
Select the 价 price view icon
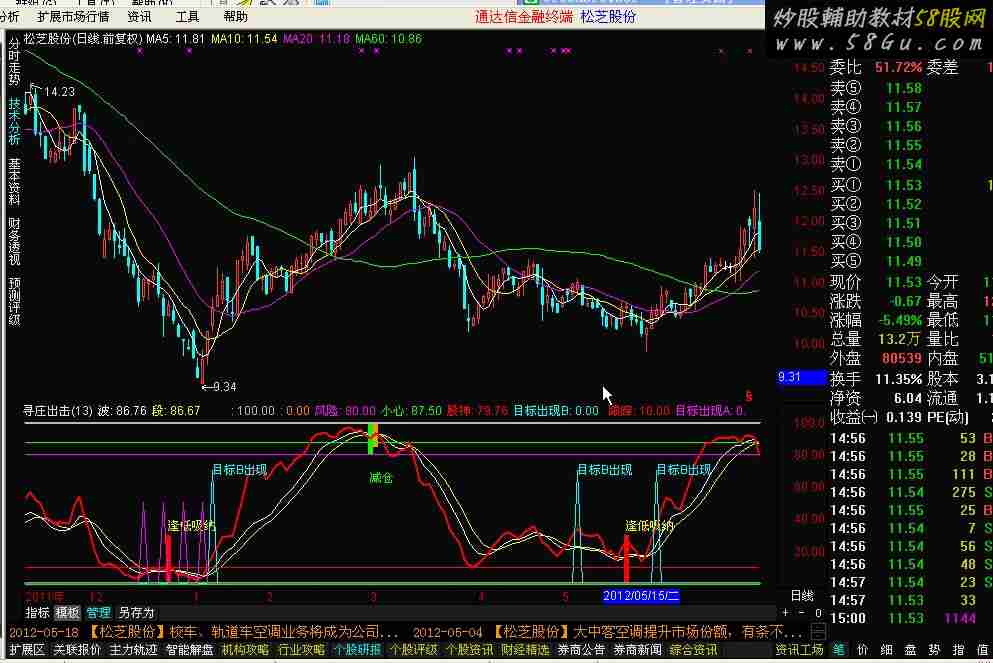[862, 650]
